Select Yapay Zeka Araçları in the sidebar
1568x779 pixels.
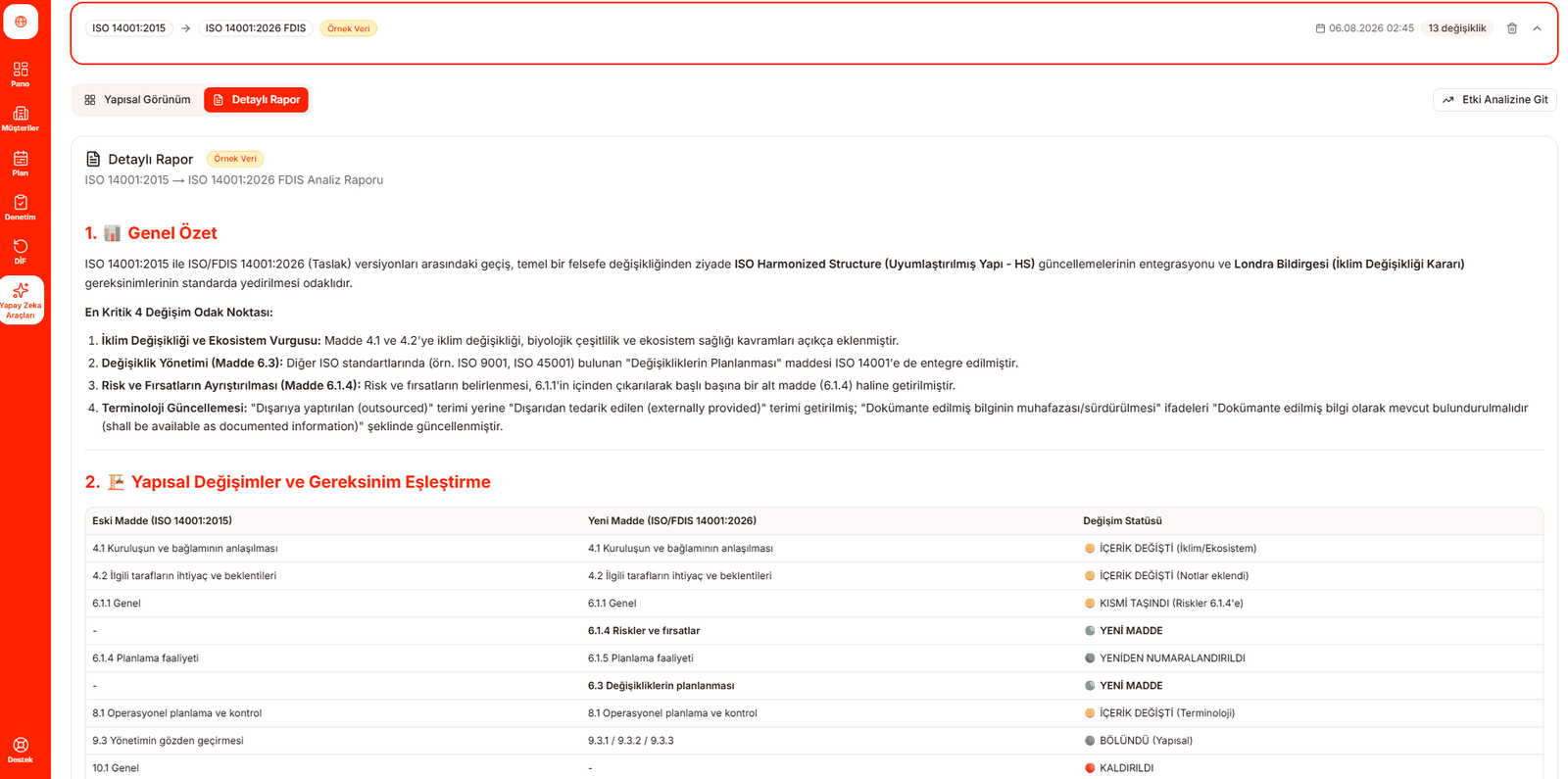[21, 300]
